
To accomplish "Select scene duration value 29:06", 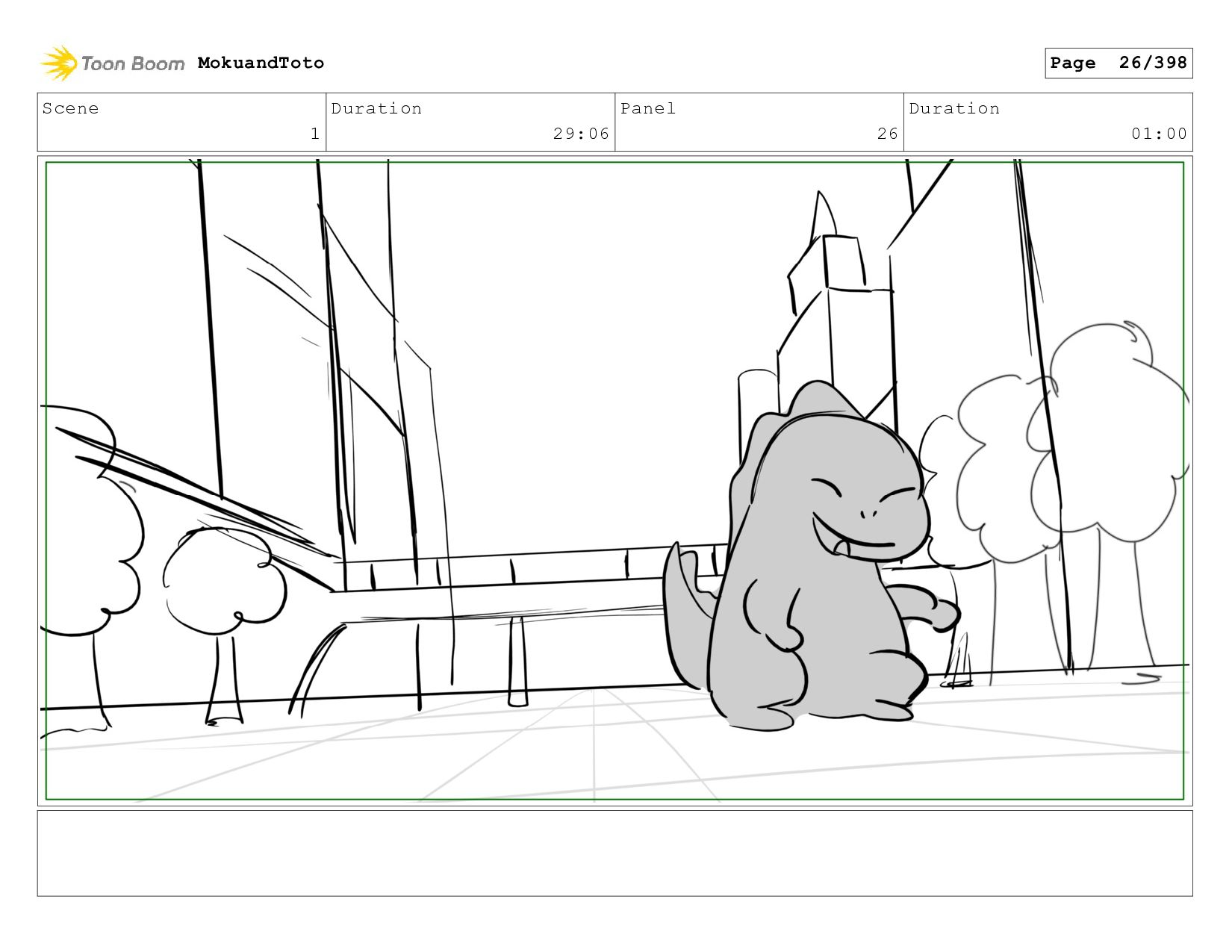I will (581, 134).
